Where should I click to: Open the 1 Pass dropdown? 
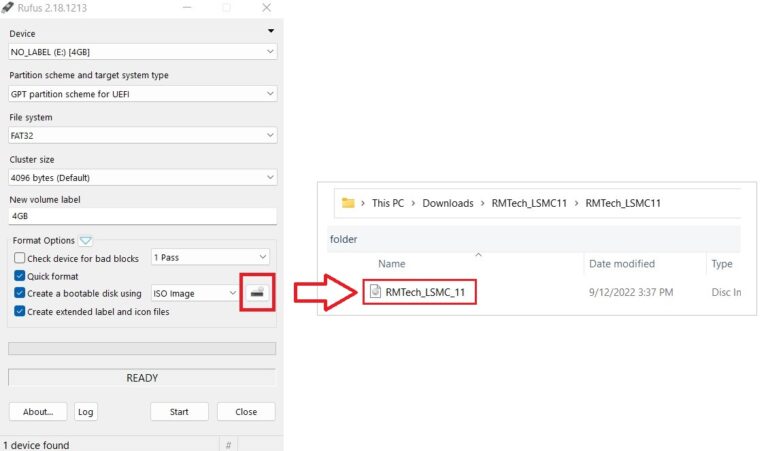pyautogui.click(x=210, y=258)
